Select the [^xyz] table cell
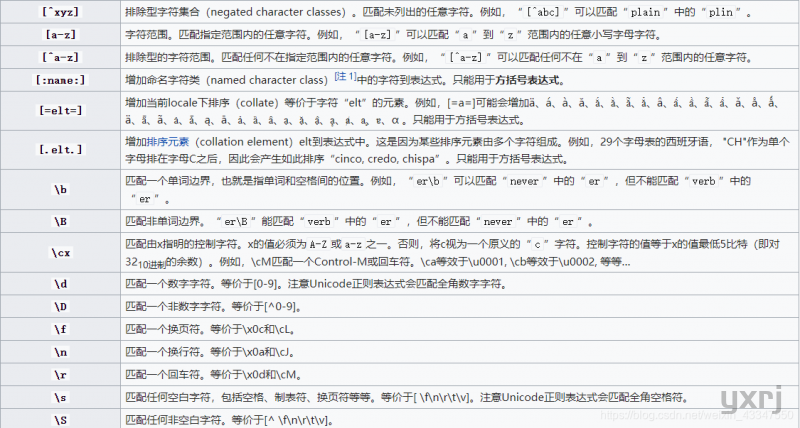 [60, 12]
